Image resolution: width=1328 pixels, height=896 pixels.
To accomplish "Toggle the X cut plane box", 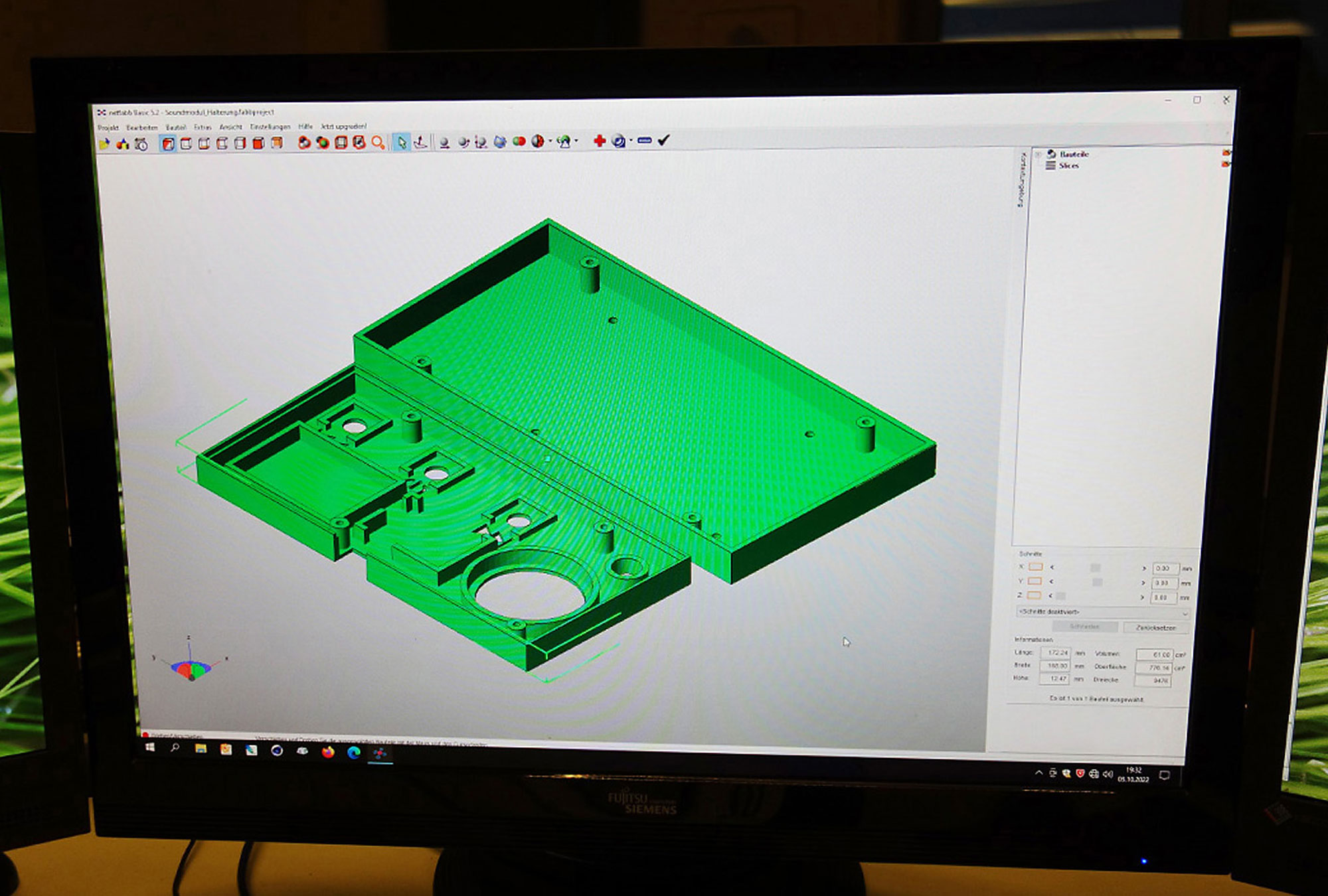I will (x=1035, y=567).
